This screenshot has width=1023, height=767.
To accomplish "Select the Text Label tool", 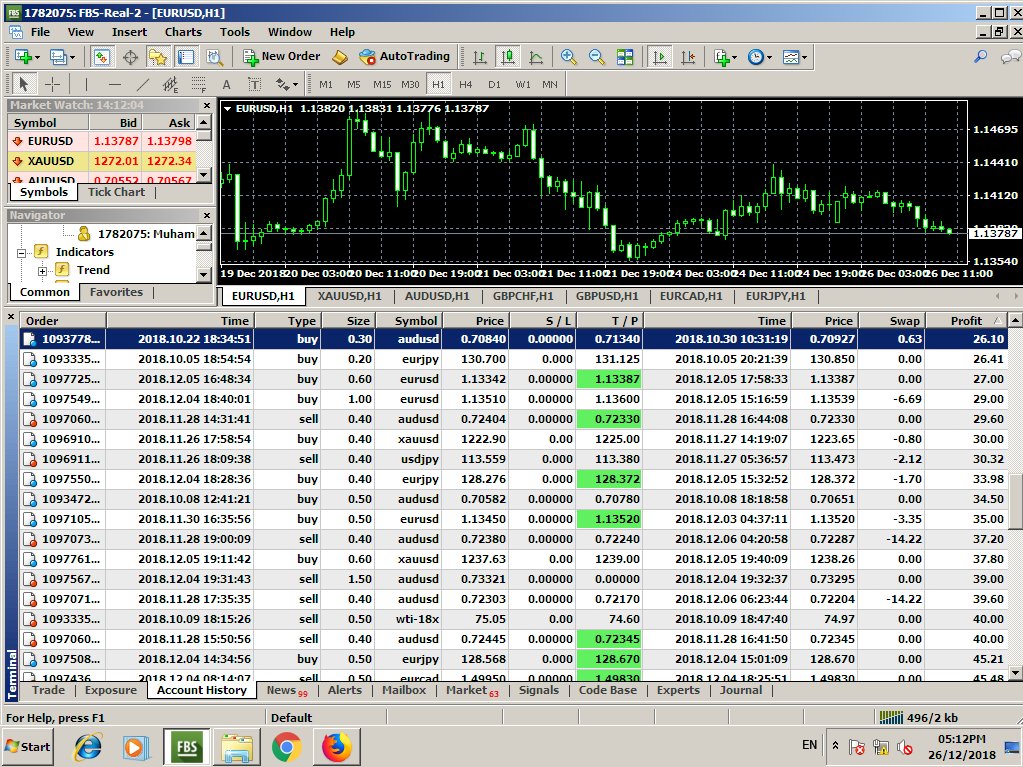I will pos(254,84).
